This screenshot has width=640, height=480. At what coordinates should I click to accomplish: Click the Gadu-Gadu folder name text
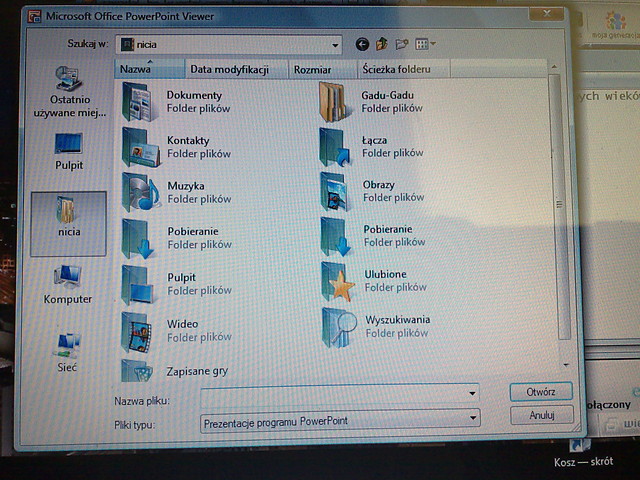[387, 95]
